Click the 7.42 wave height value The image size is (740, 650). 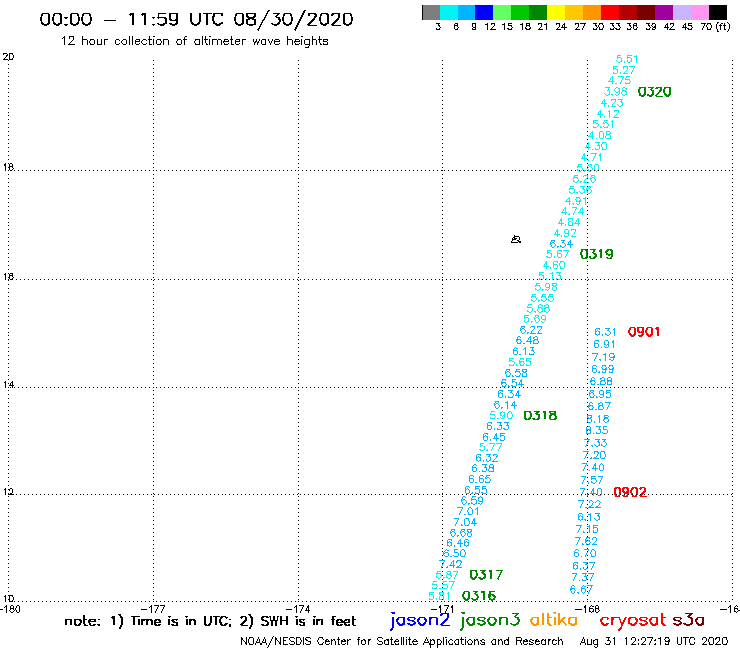click(x=451, y=564)
